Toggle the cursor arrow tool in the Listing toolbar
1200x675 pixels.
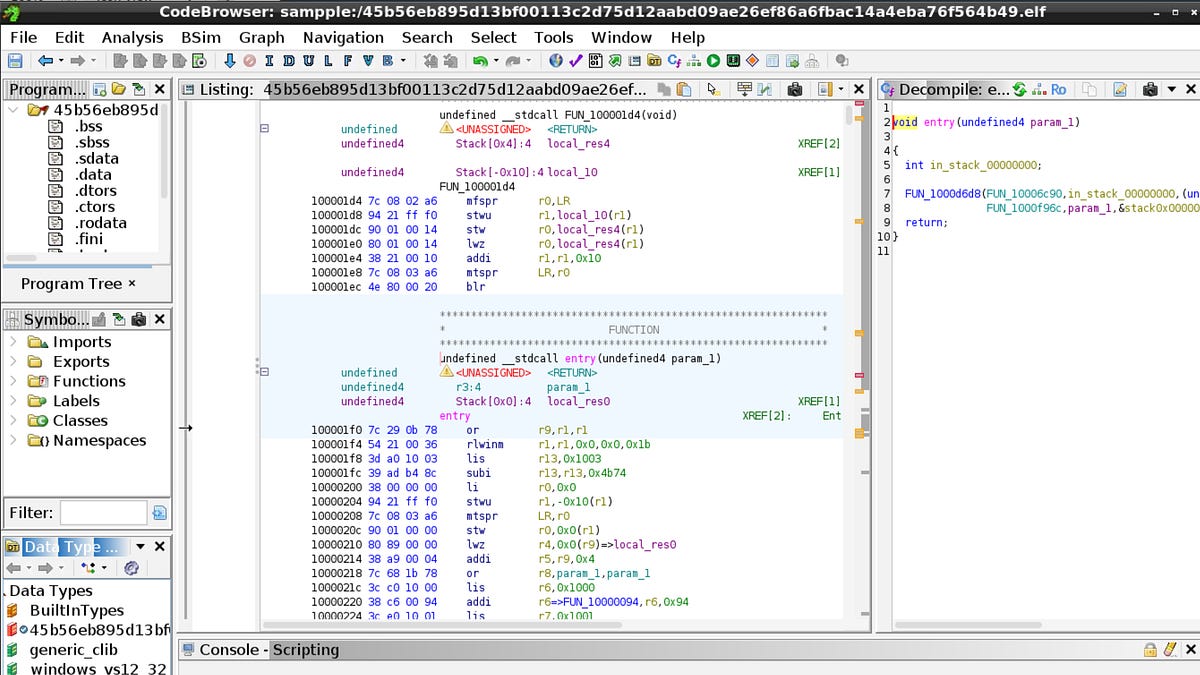pyautogui.click(x=712, y=89)
